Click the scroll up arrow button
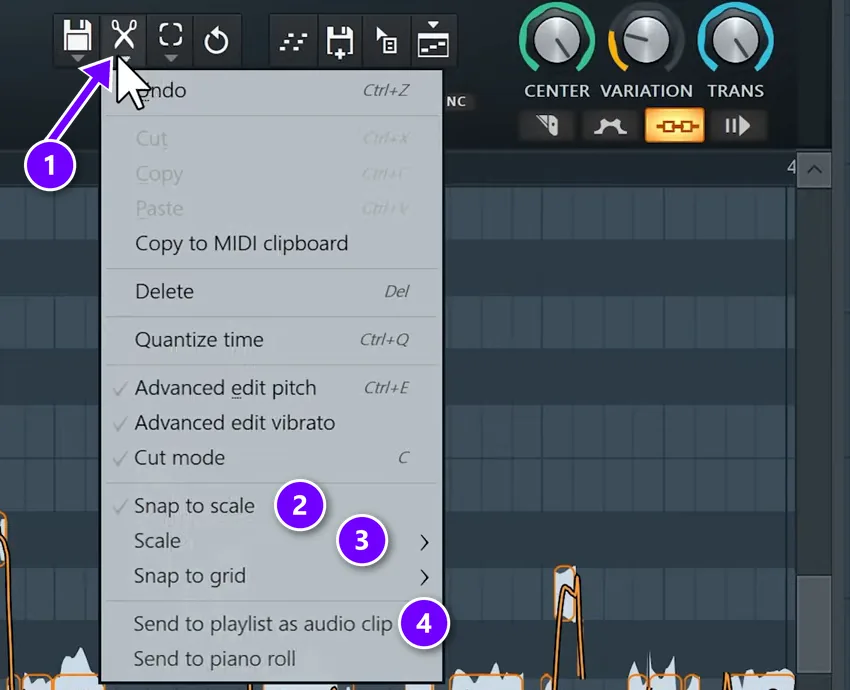Screen dimensions: 850x690 pyautogui.click(x=814, y=170)
